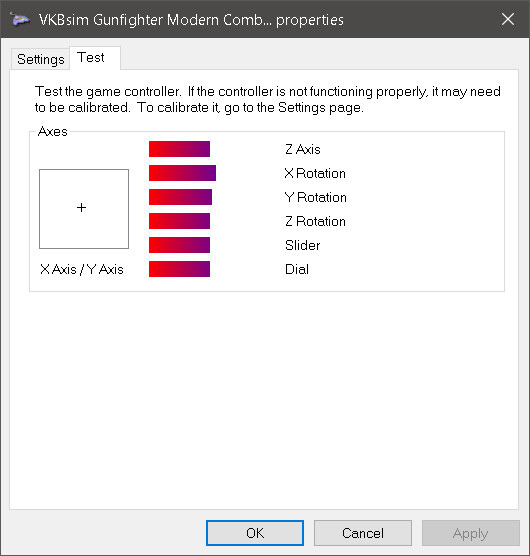Confirm with the OK button

pos(255,533)
